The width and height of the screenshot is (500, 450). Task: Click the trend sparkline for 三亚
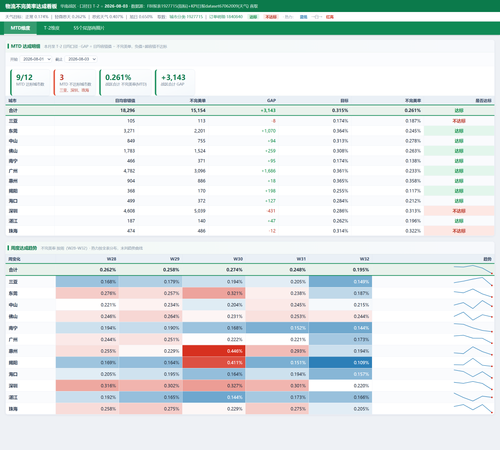(473, 282)
